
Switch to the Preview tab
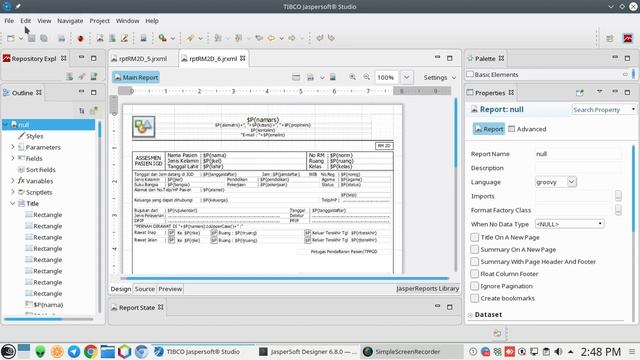(x=170, y=289)
